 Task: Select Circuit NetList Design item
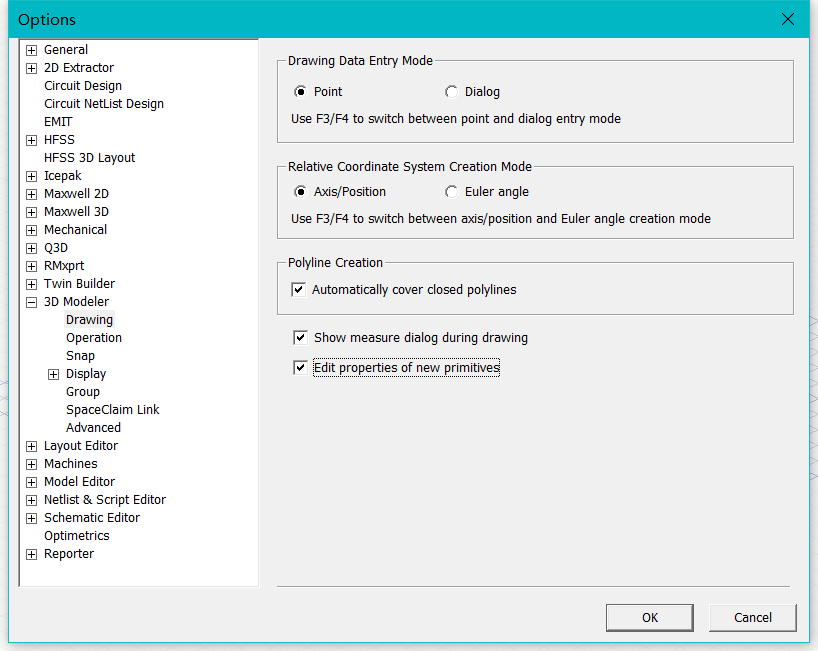104,104
